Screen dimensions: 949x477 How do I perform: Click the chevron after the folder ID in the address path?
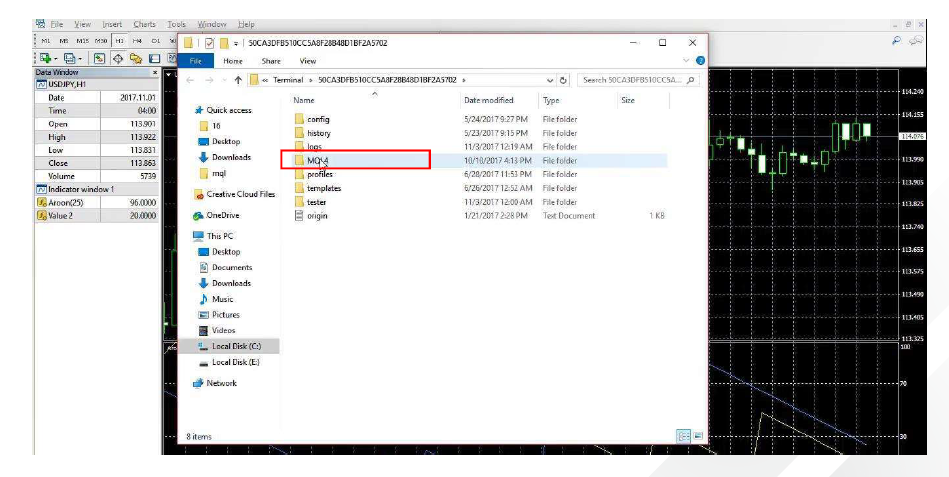pos(464,80)
